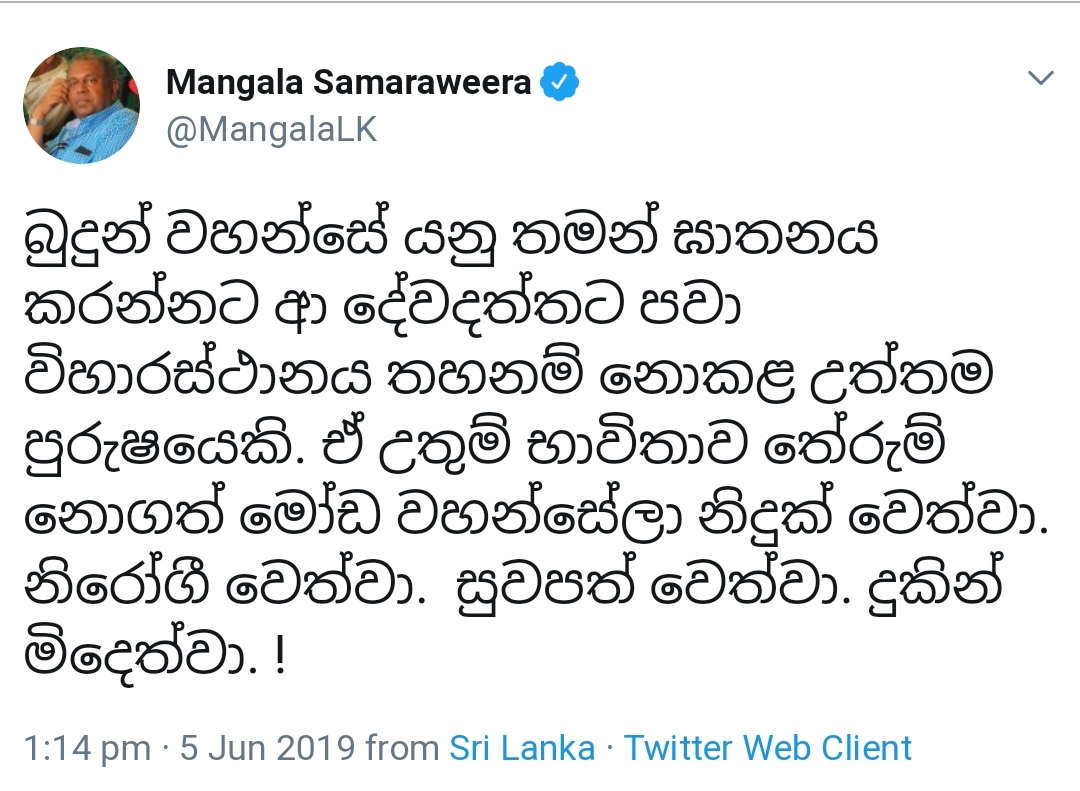The width and height of the screenshot is (1080, 791).
Task: Click the 5 Jun 2019 date
Action: coord(268,748)
